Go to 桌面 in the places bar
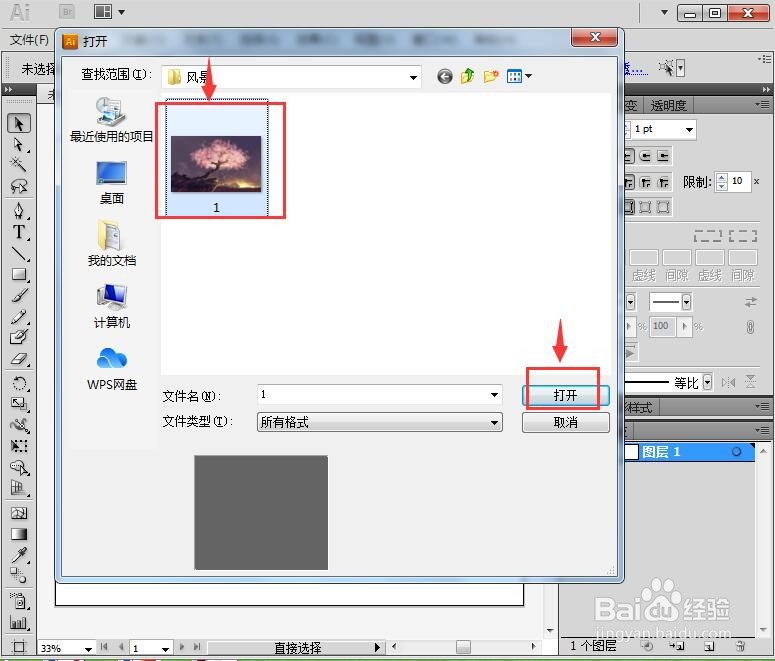 111,182
